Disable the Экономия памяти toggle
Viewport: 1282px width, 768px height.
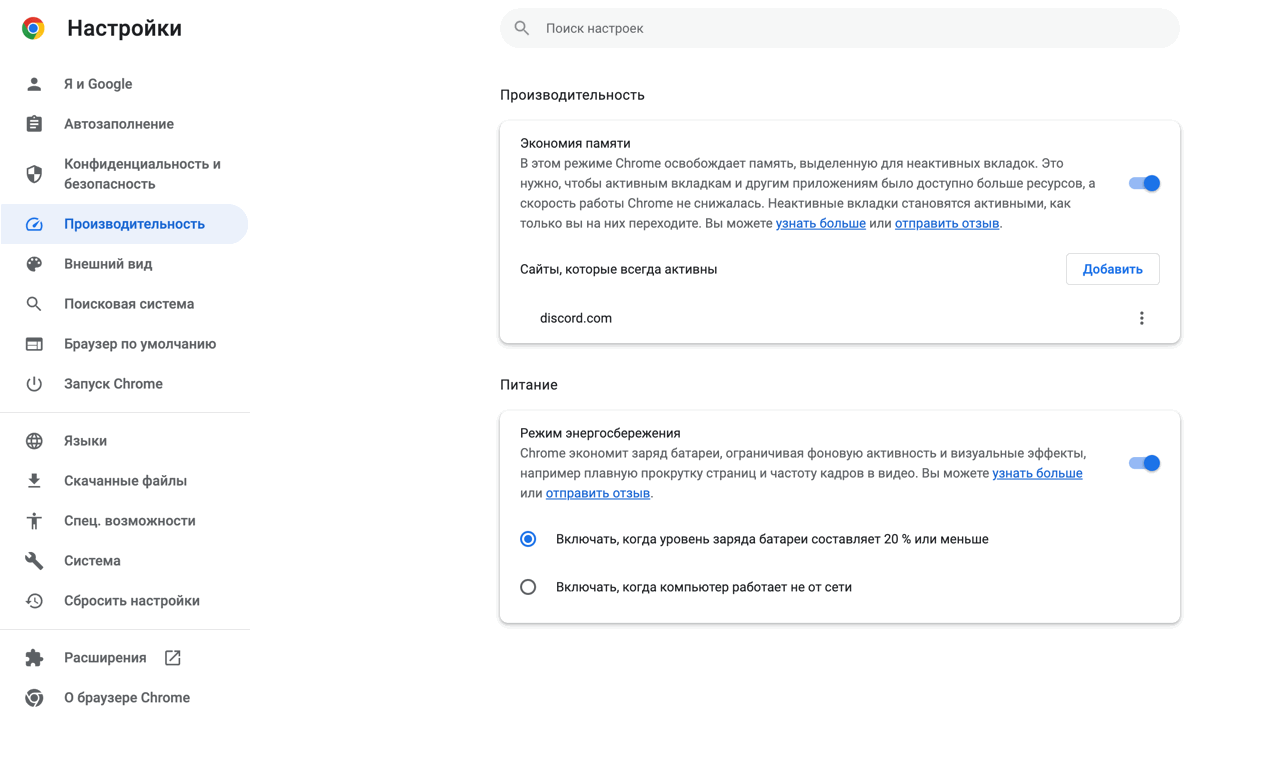click(x=1144, y=183)
